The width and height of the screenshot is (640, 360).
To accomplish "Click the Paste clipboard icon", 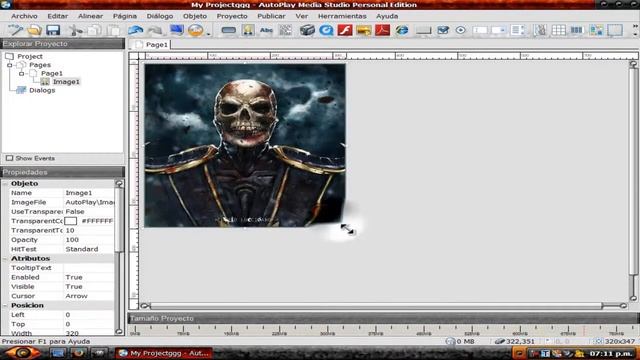I will [x=113, y=30].
